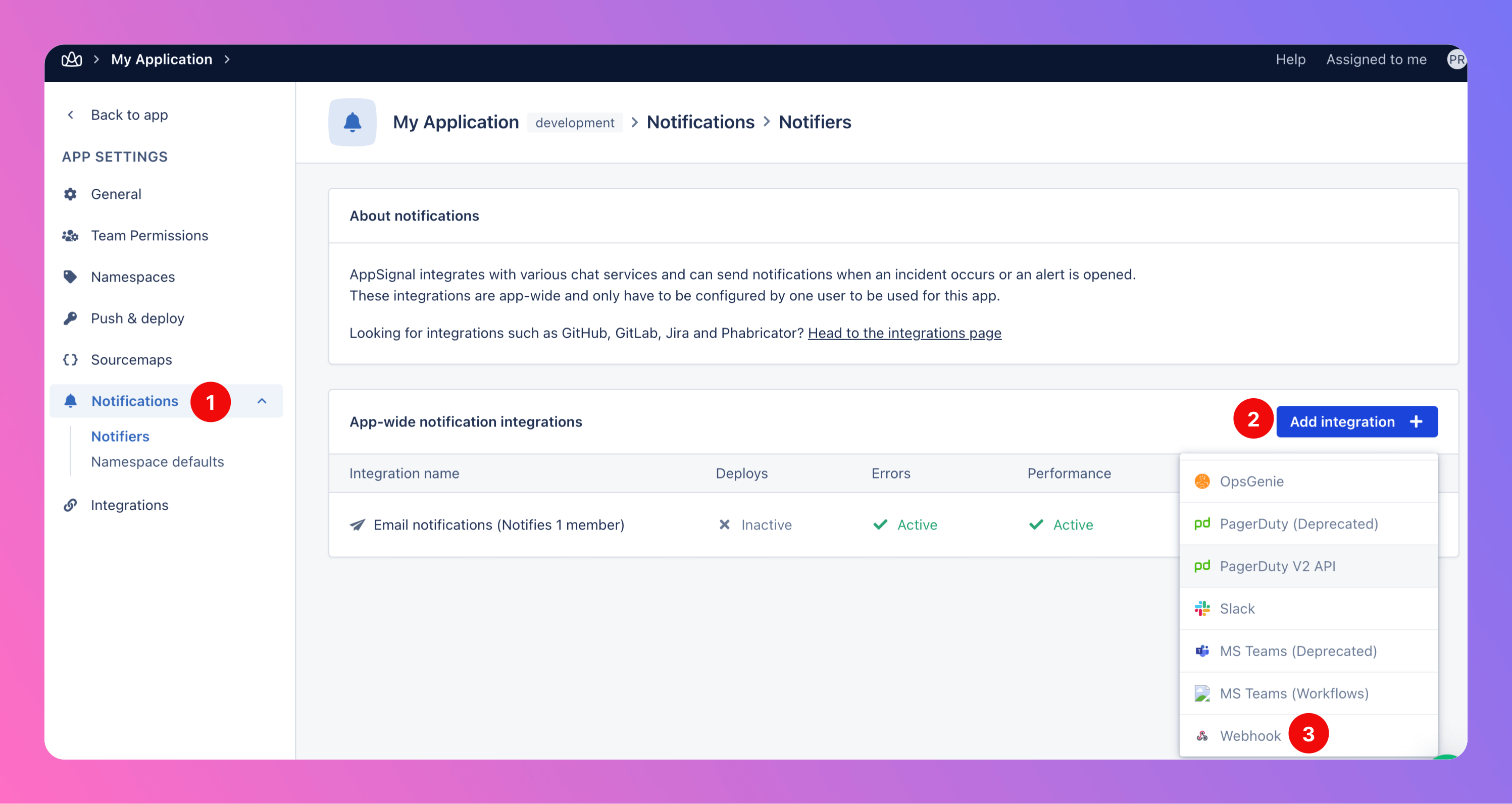Click the Push & deploy key icon
The height and width of the screenshot is (804, 1512).
[x=70, y=318]
